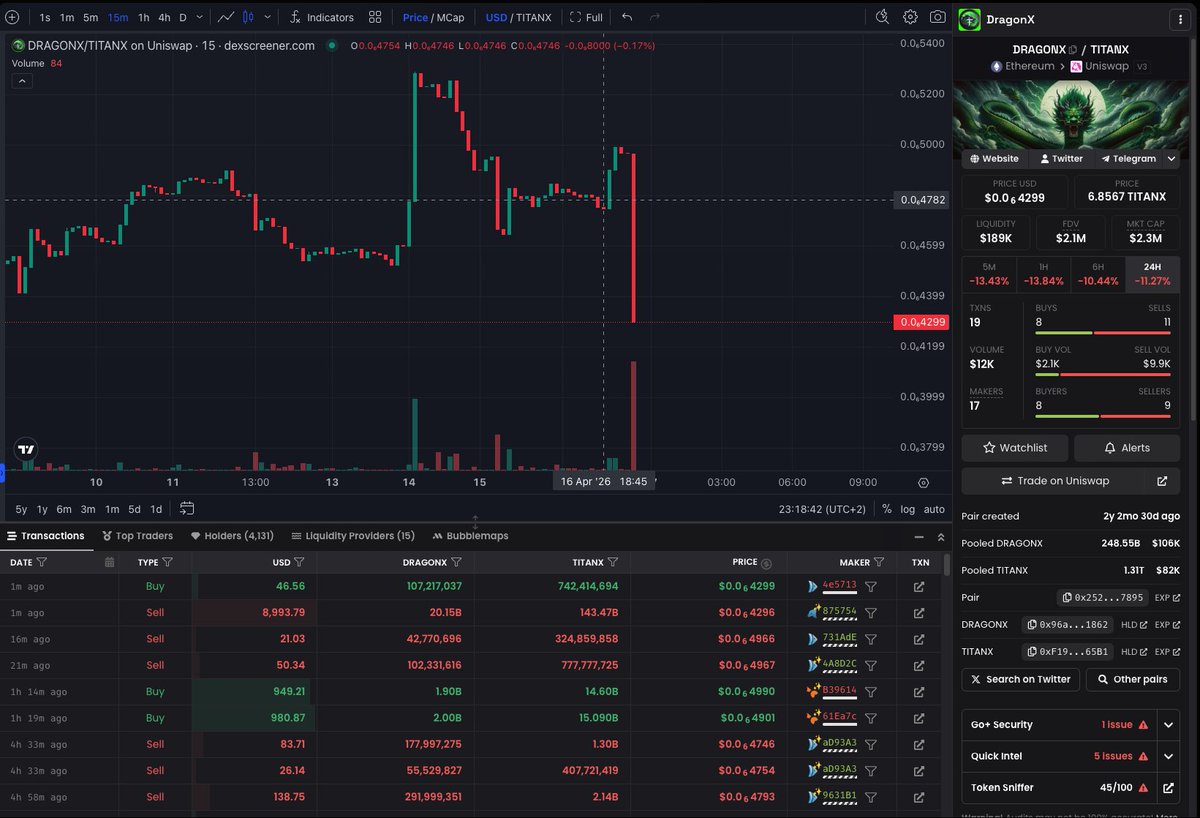The image size is (1200, 818).
Task: Open the TYPE column filter
Action: tap(167, 562)
